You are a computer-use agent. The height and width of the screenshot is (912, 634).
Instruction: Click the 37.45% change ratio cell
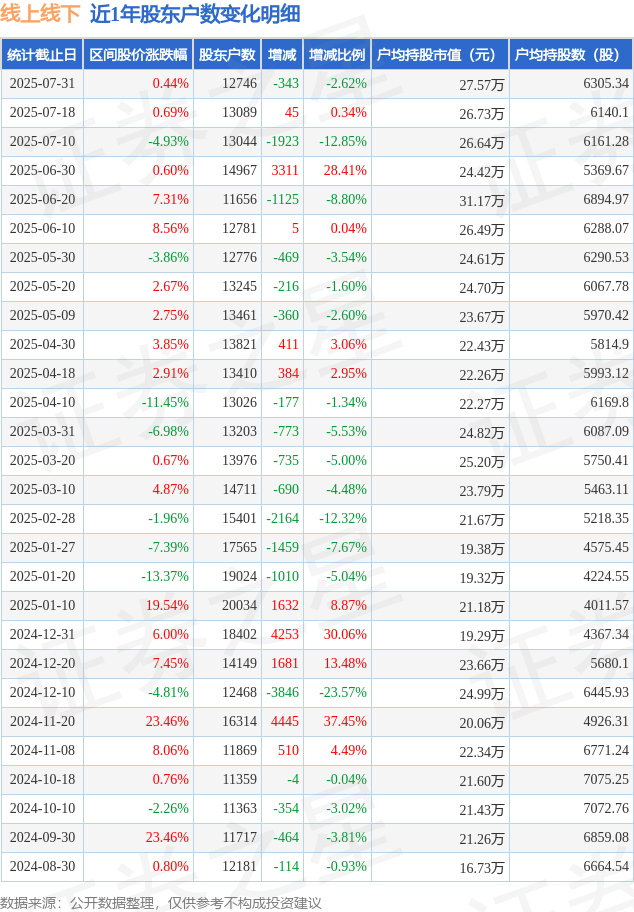pos(345,721)
